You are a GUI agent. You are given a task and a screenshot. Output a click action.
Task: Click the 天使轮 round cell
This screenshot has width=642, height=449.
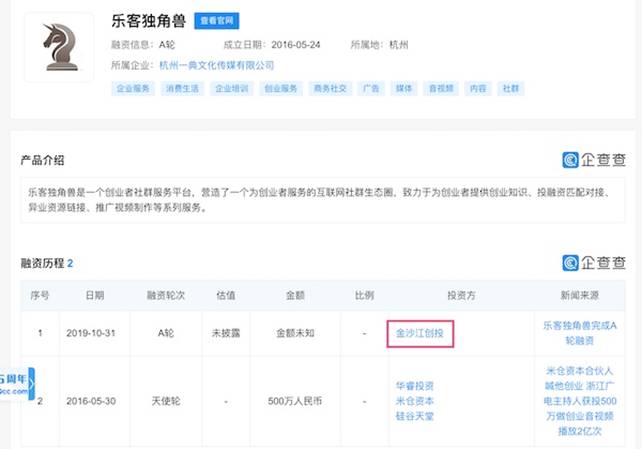tap(166, 401)
